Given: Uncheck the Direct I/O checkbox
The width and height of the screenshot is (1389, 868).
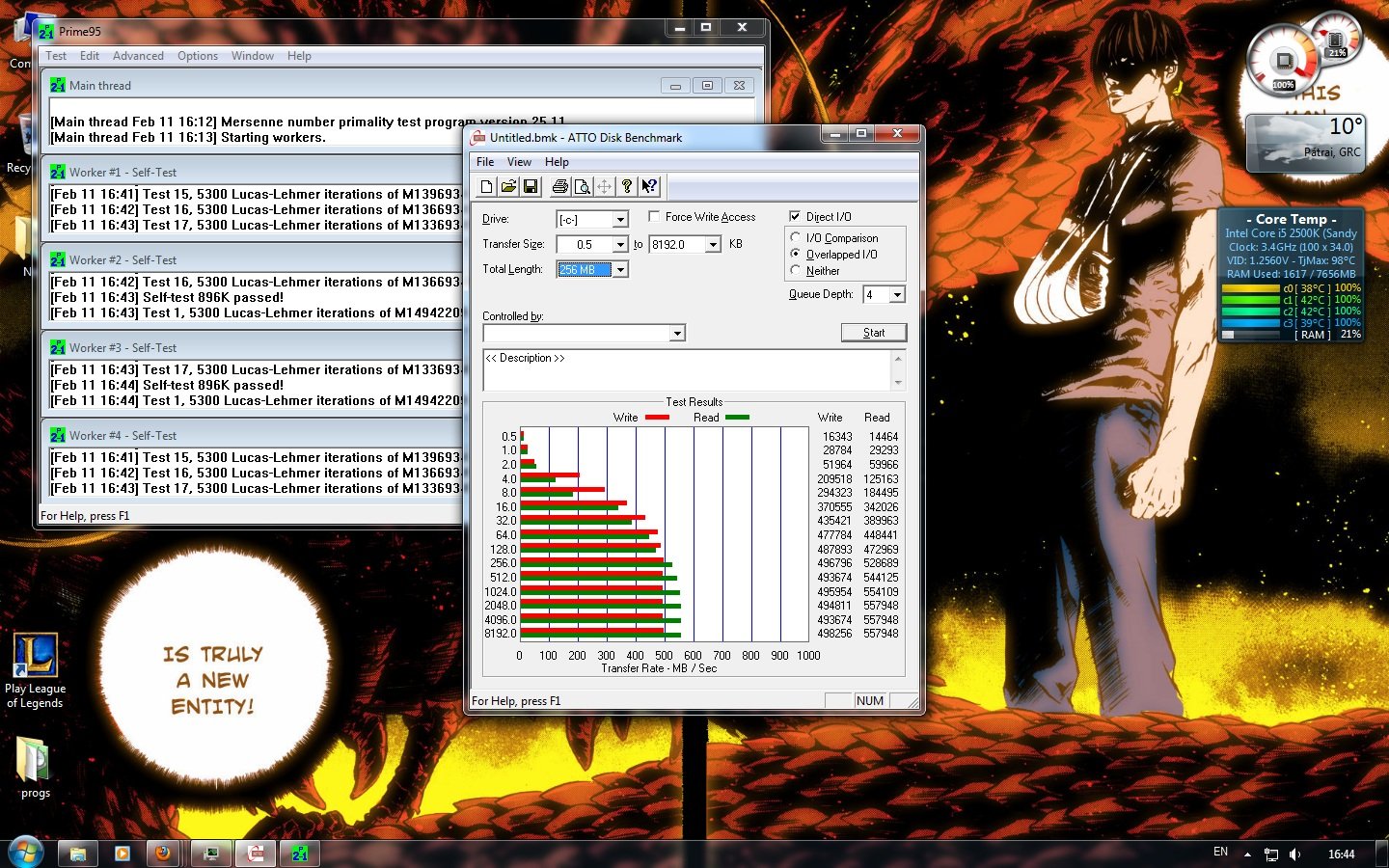Looking at the screenshot, I should 795,217.
